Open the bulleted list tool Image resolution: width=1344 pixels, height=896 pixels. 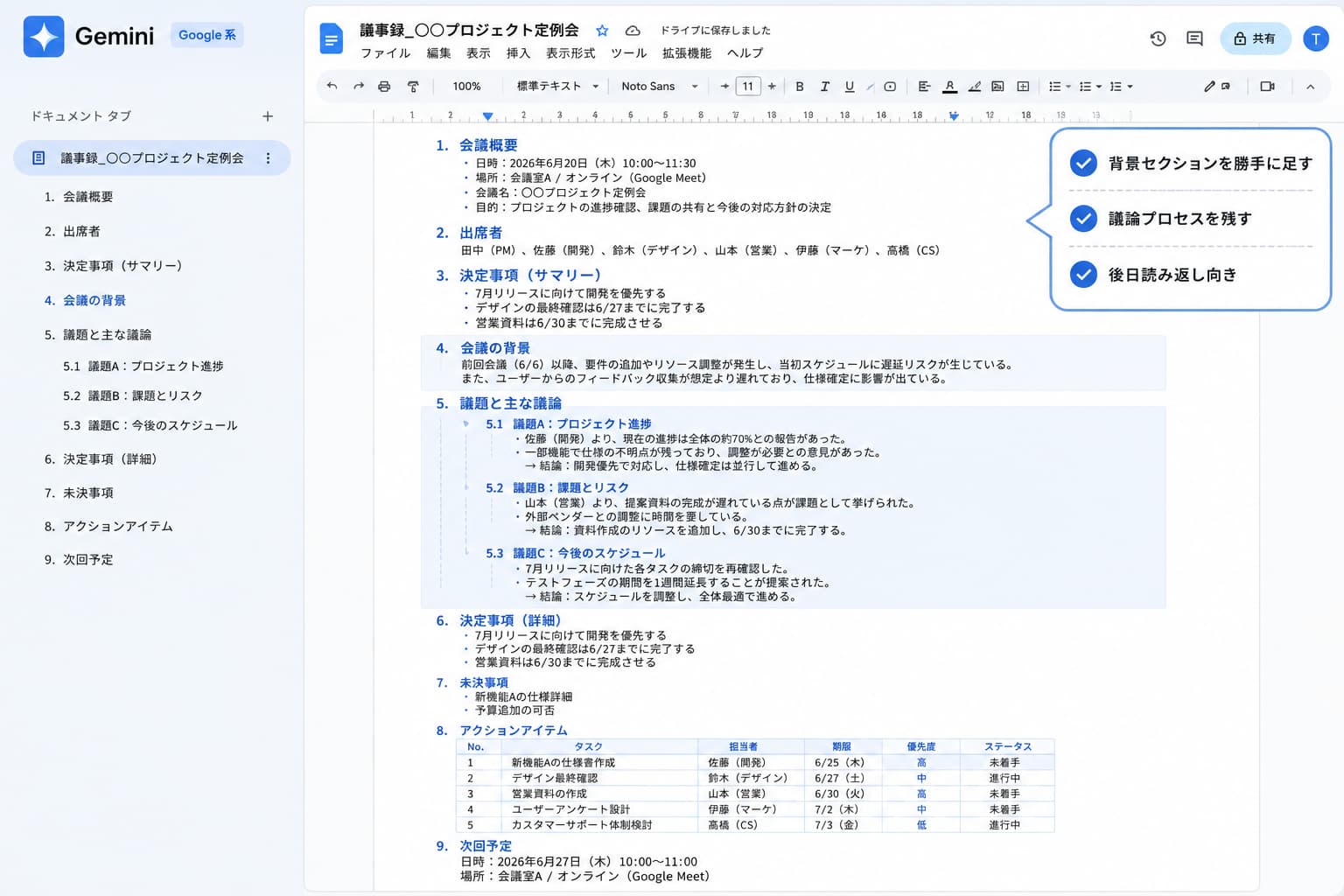(x=1059, y=87)
